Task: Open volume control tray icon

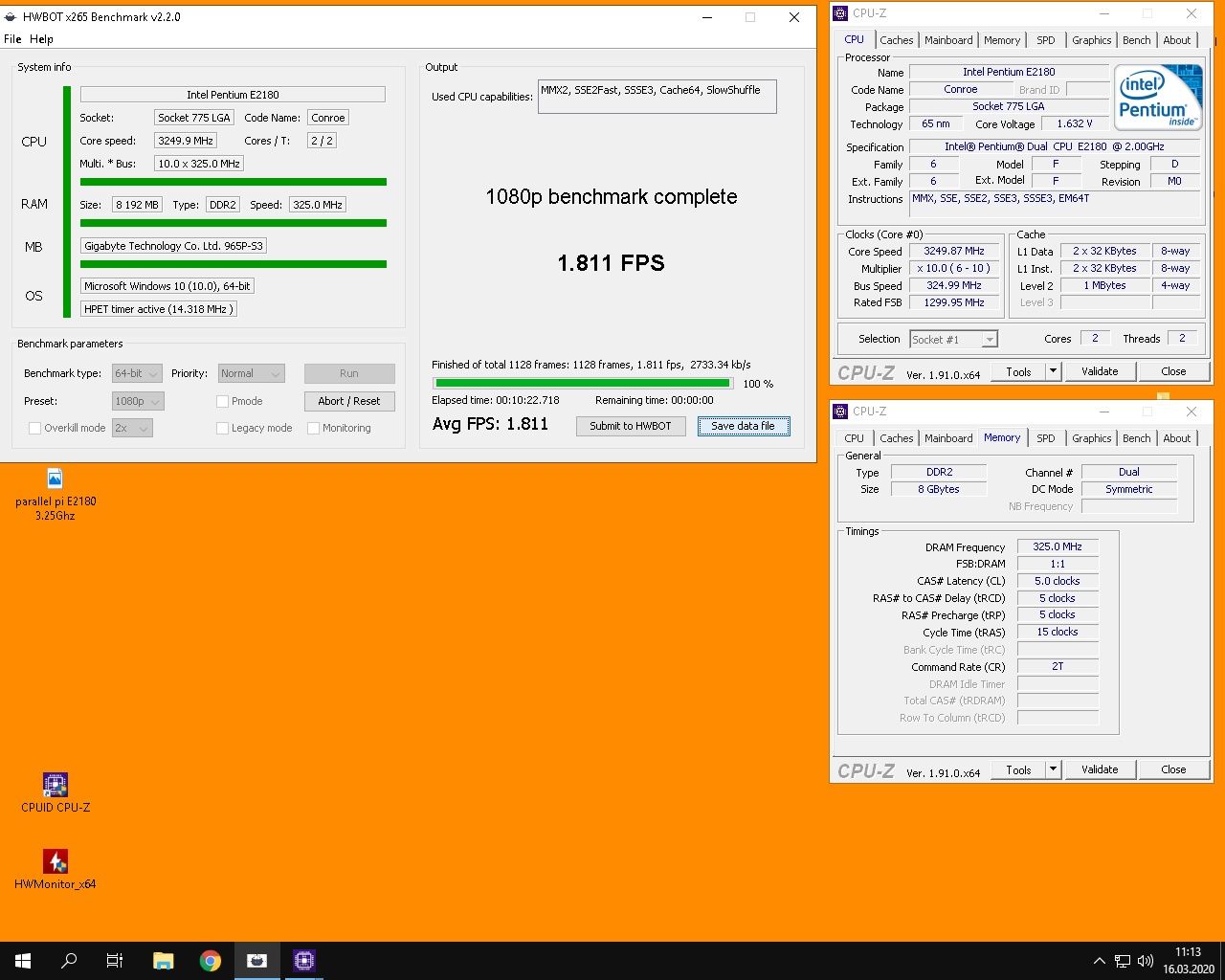Action: click(1146, 961)
